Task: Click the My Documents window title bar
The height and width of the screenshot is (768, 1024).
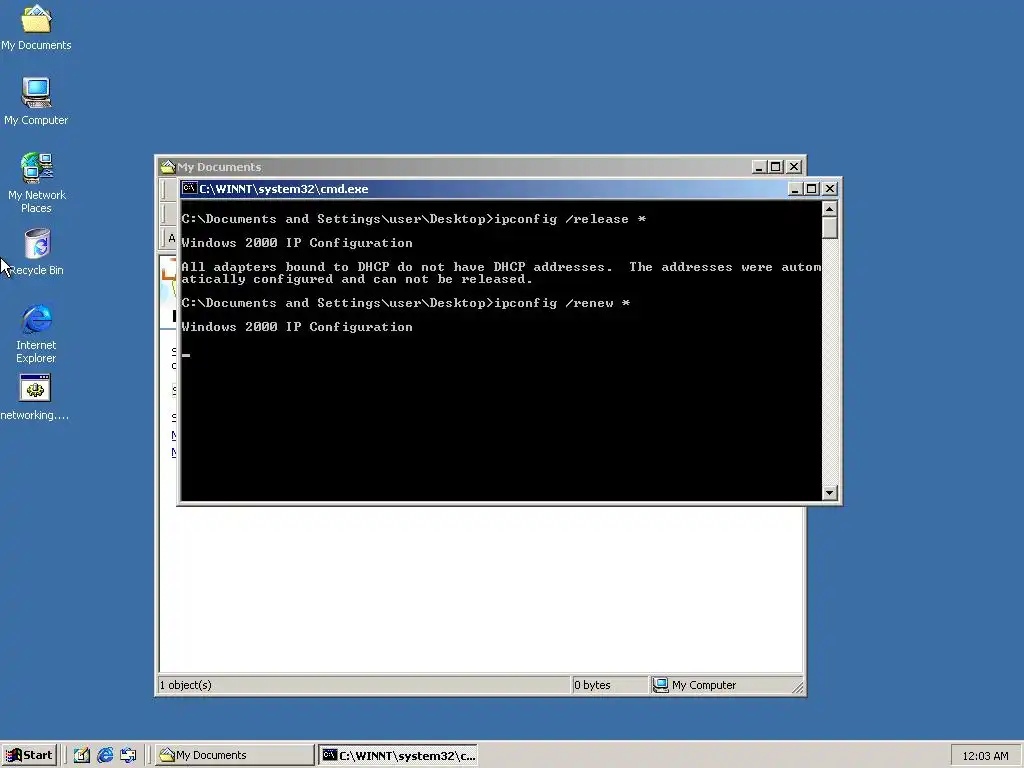Action: [457, 167]
